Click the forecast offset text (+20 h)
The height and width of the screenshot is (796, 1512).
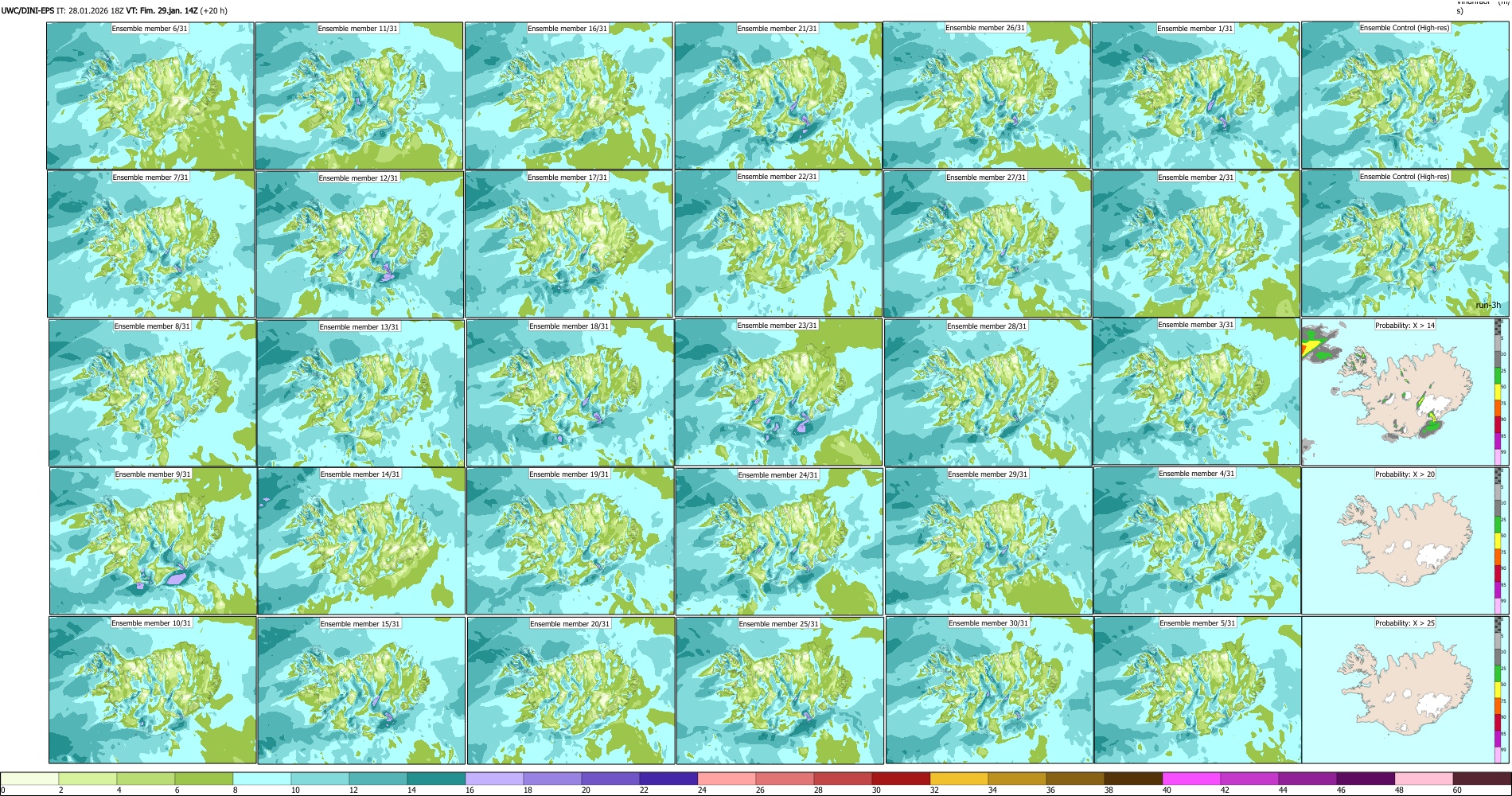click(214, 11)
